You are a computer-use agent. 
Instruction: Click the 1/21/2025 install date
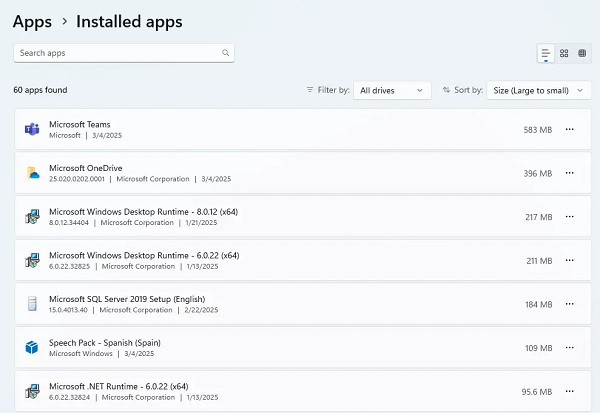pos(201,222)
